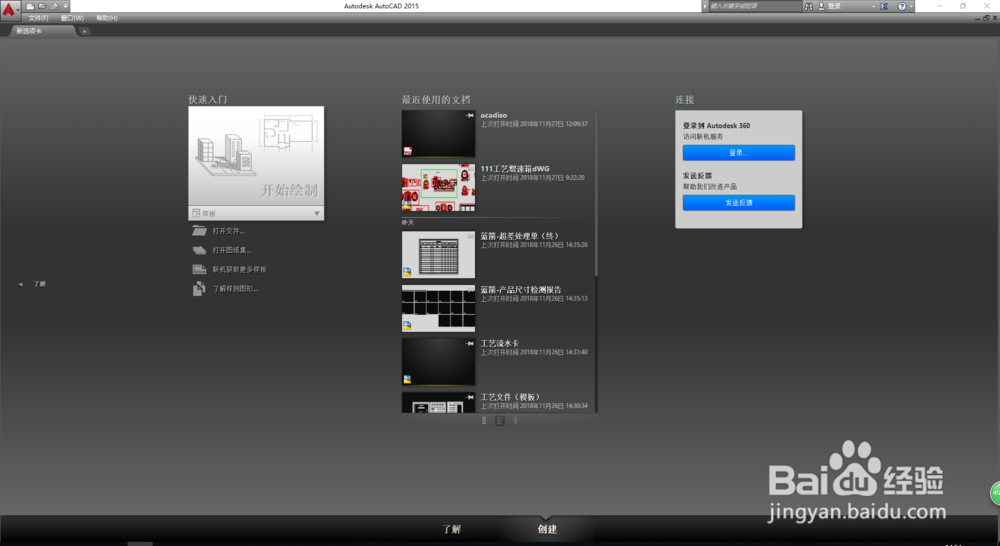
Task: Click the binoculars search icon
Action: click(x=809, y=6)
